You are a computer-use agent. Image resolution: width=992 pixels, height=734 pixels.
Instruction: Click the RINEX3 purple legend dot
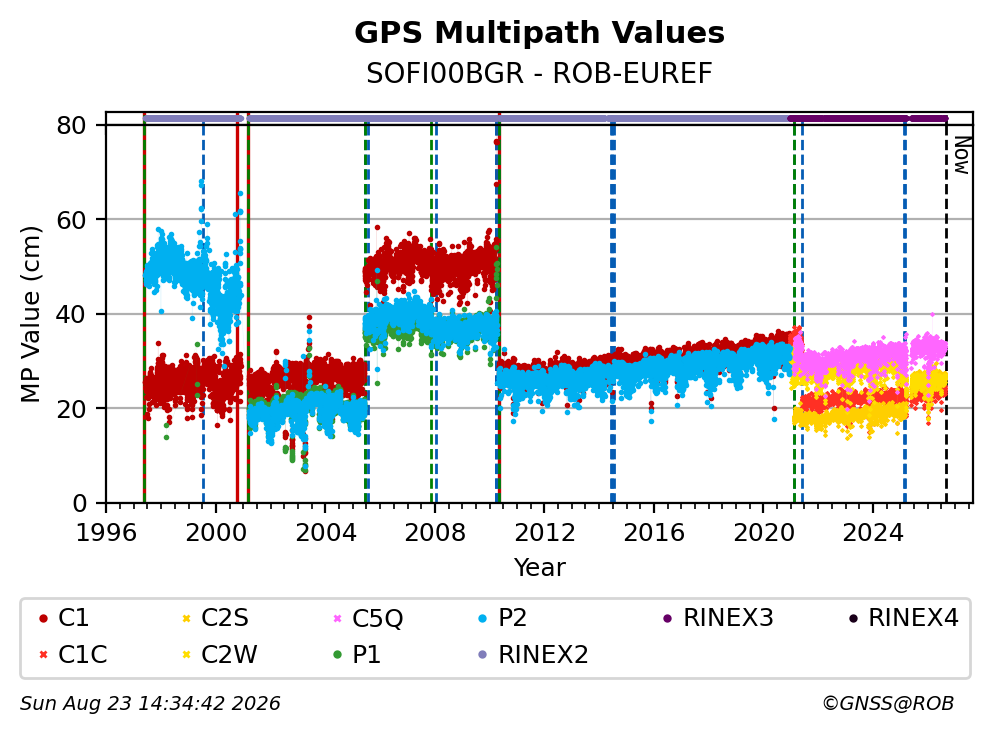click(x=667, y=618)
